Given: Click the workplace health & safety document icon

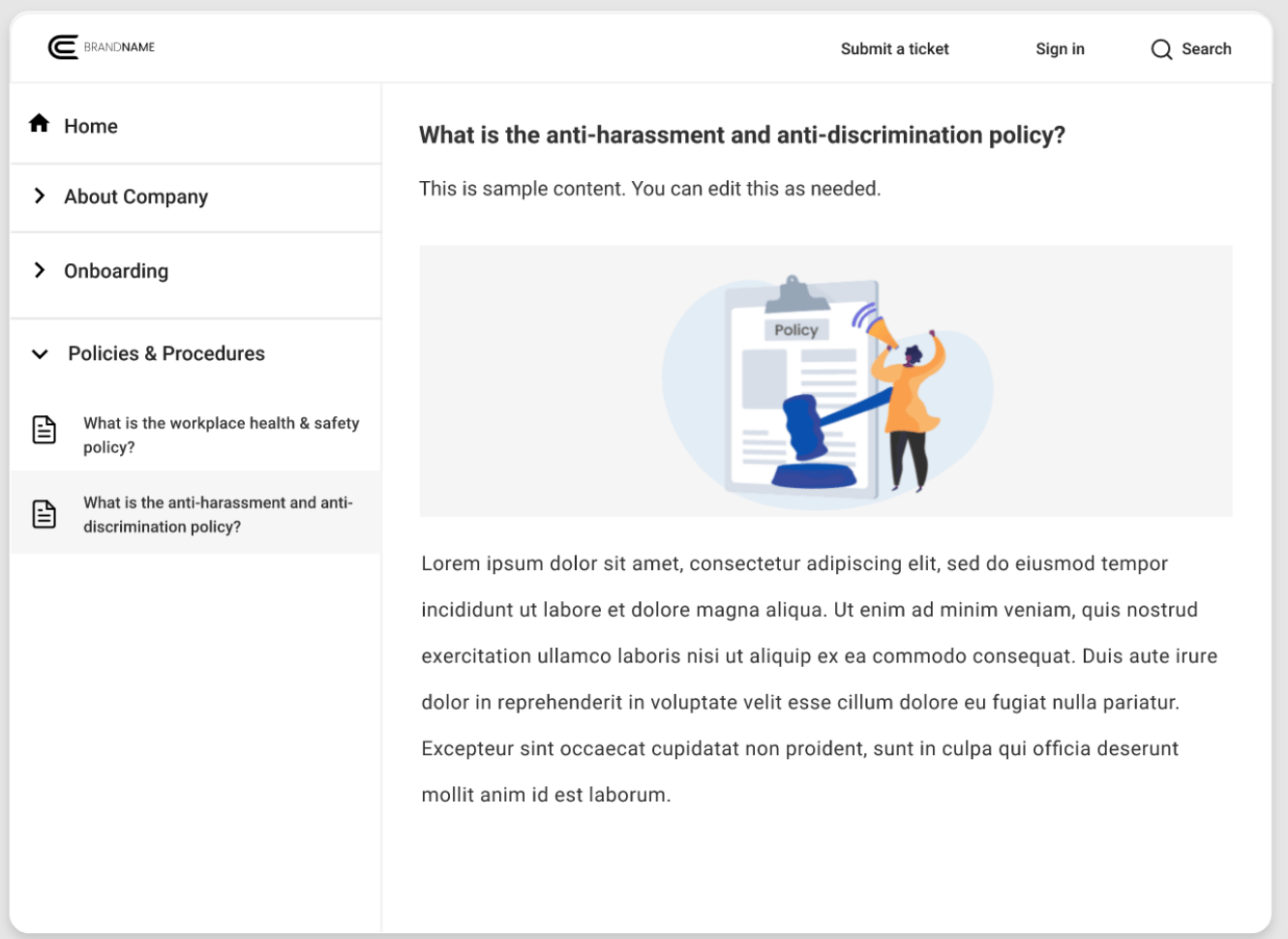Looking at the screenshot, I should (45, 430).
